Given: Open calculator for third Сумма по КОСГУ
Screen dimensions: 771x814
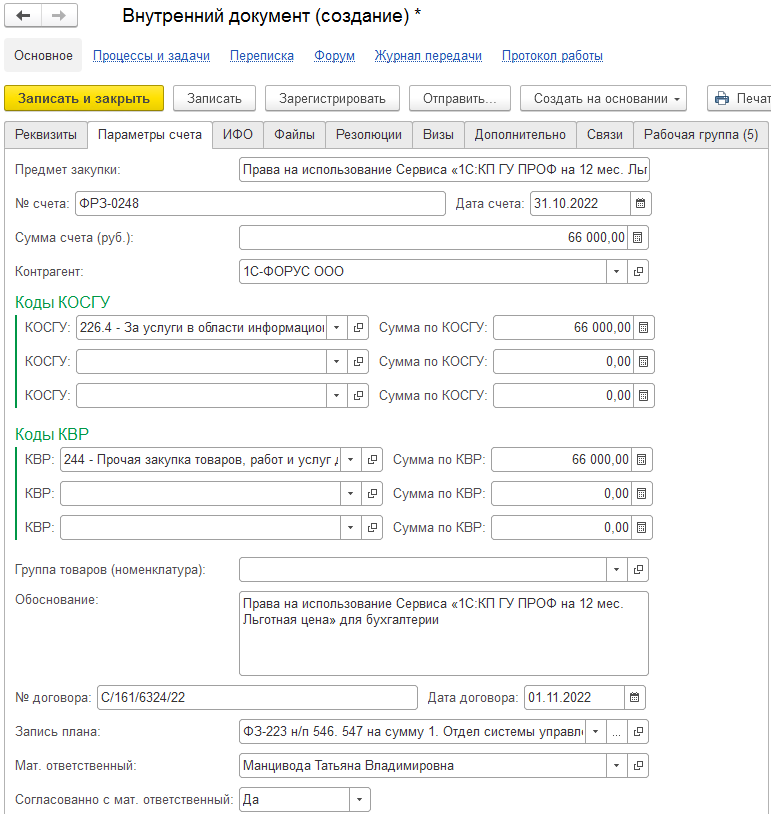Looking at the screenshot, I should (643, 396).
